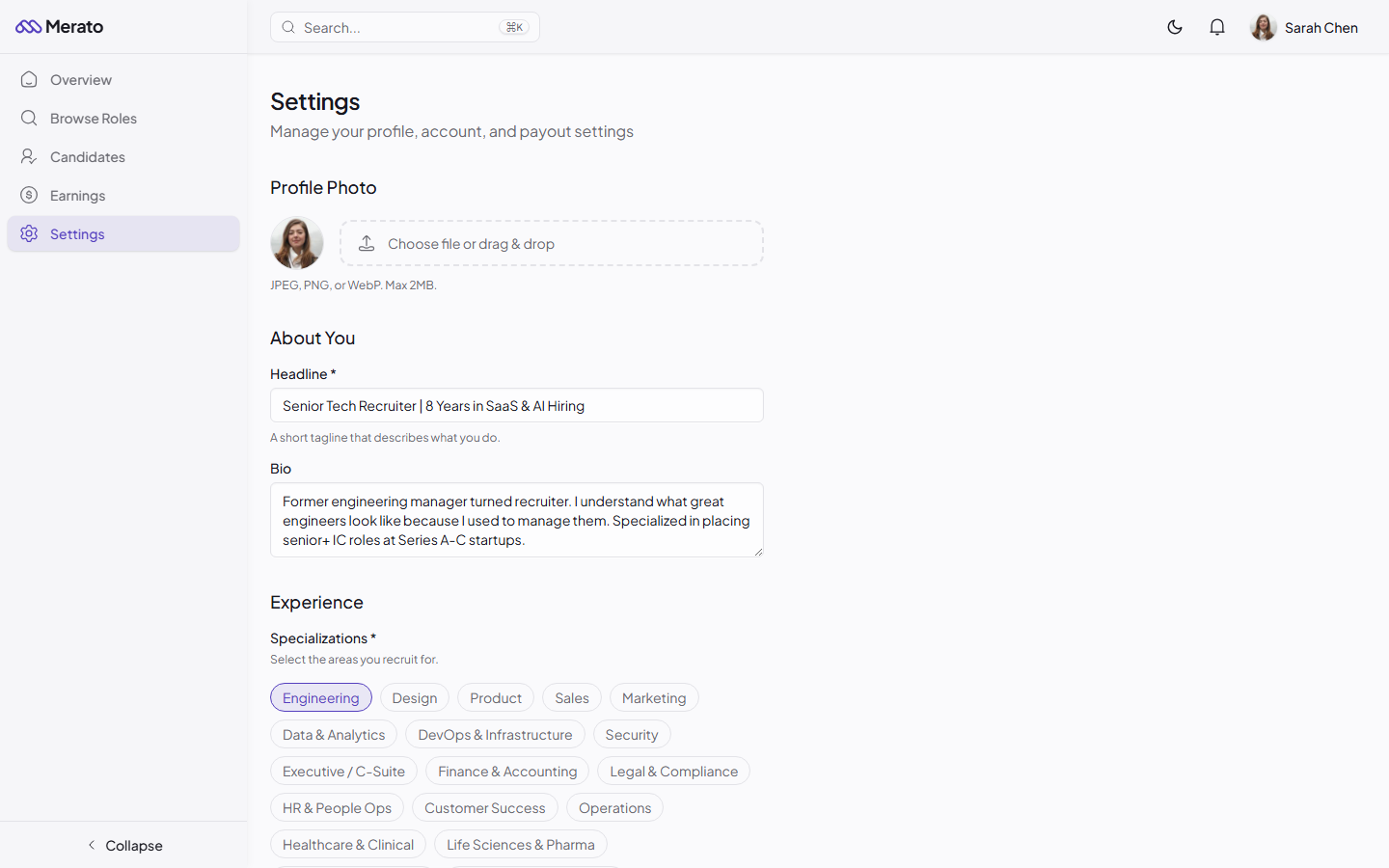Navigate to Browse Roles
1389x868 pixels.
94,118
